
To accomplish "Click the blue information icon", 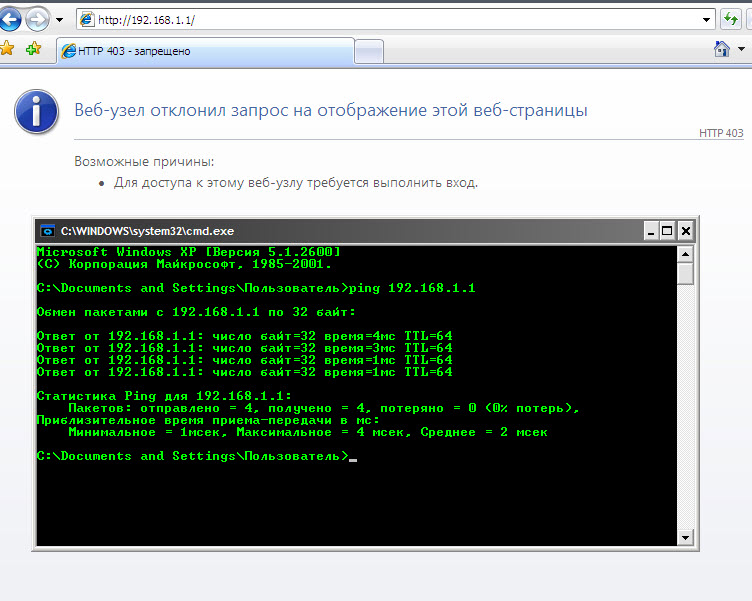I will (x=36, y=111).
